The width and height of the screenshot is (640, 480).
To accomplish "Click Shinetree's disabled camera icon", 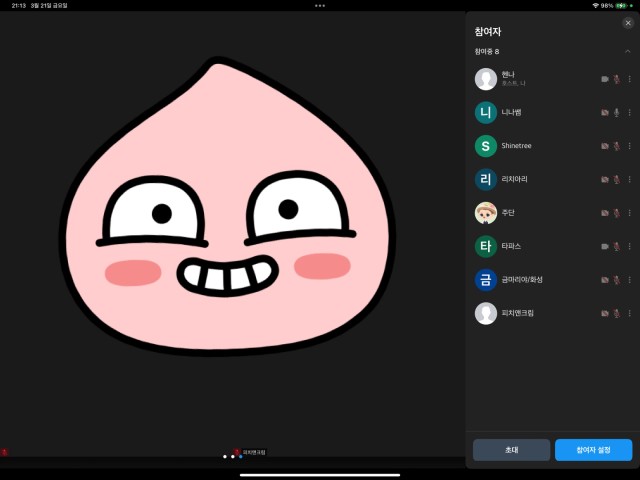I will click(x=604, y=146).
